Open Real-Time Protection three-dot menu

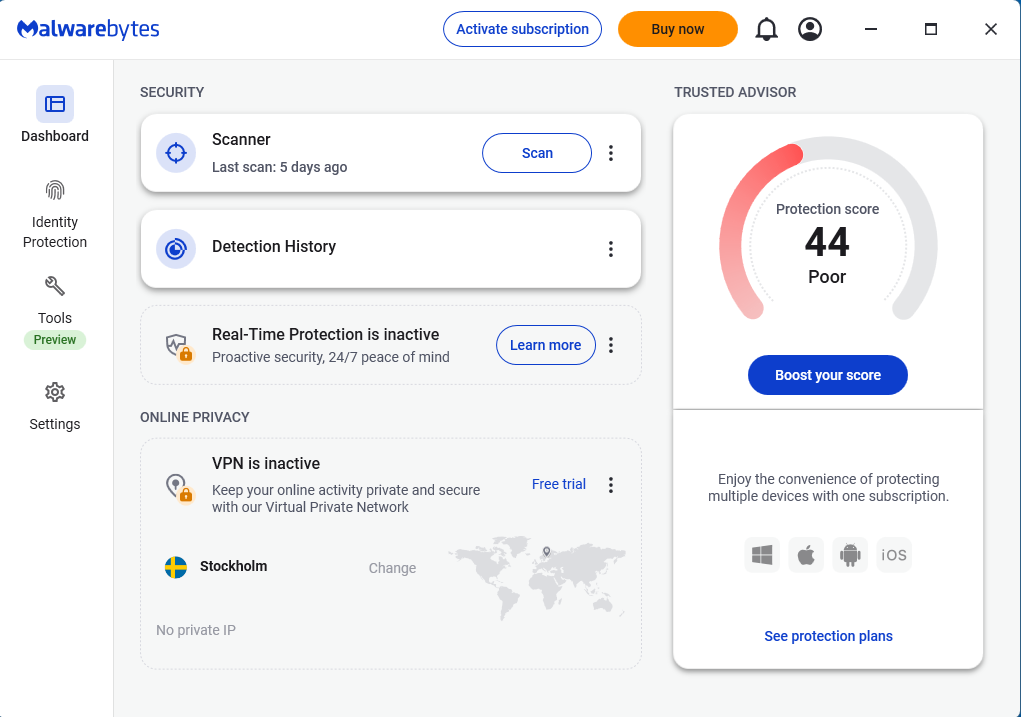(611, 345)
